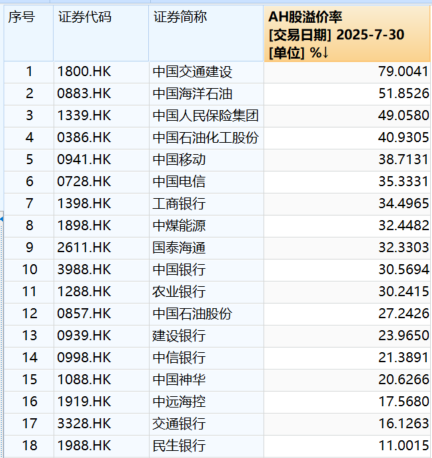The image size is (432, 458).
Task: Click the premium value 40.9305
Action: [403, 137]
